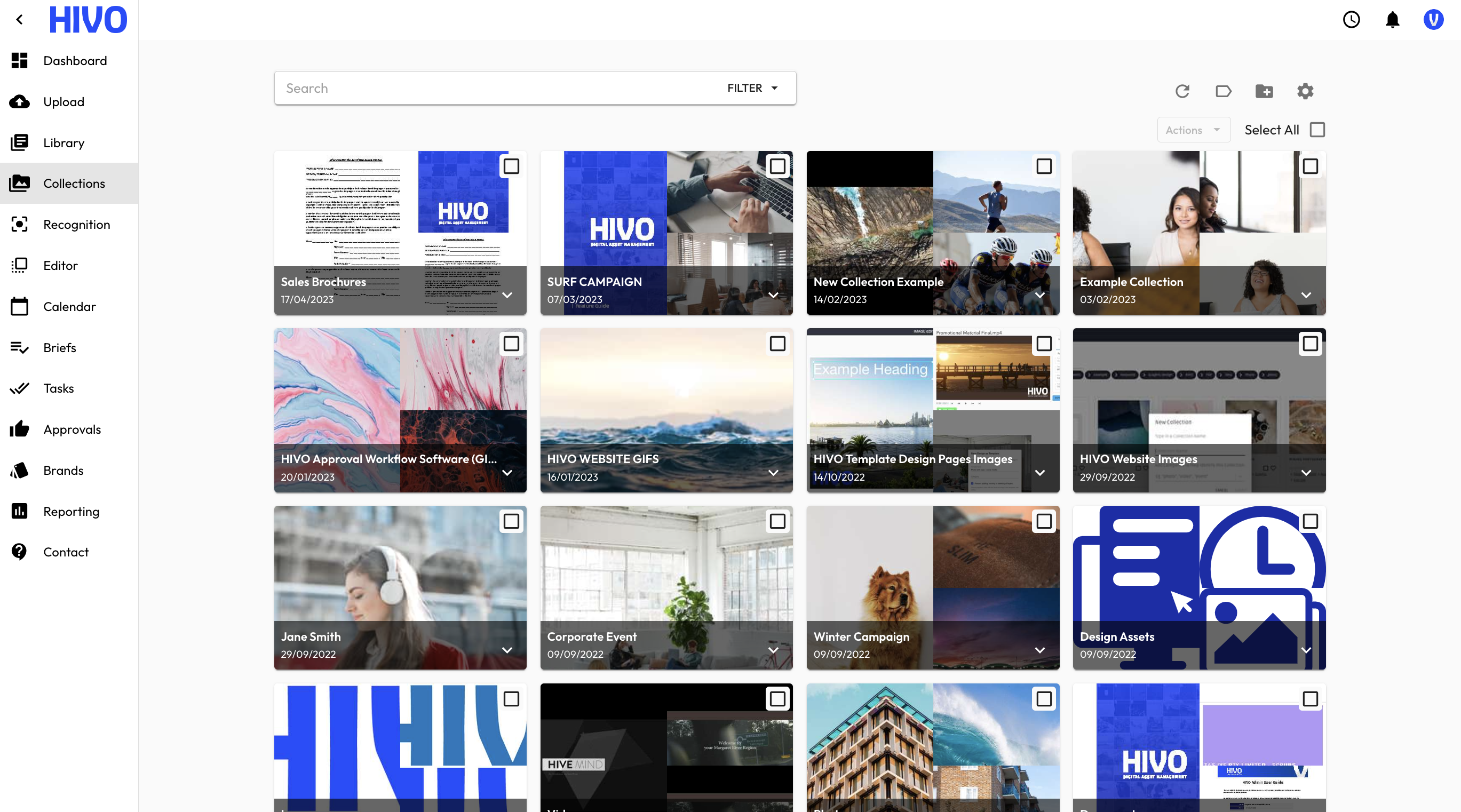This screenshot has width=1461, height=812.
Task: Open the user profile avatar
Action: coord(1433,20)
